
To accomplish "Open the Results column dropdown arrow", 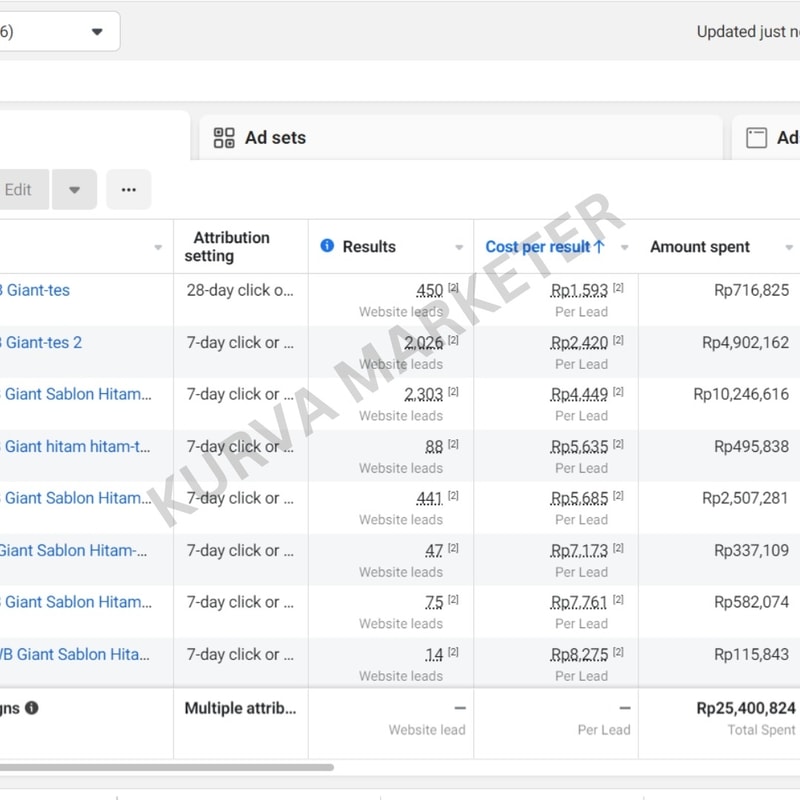I will [459, 247].
